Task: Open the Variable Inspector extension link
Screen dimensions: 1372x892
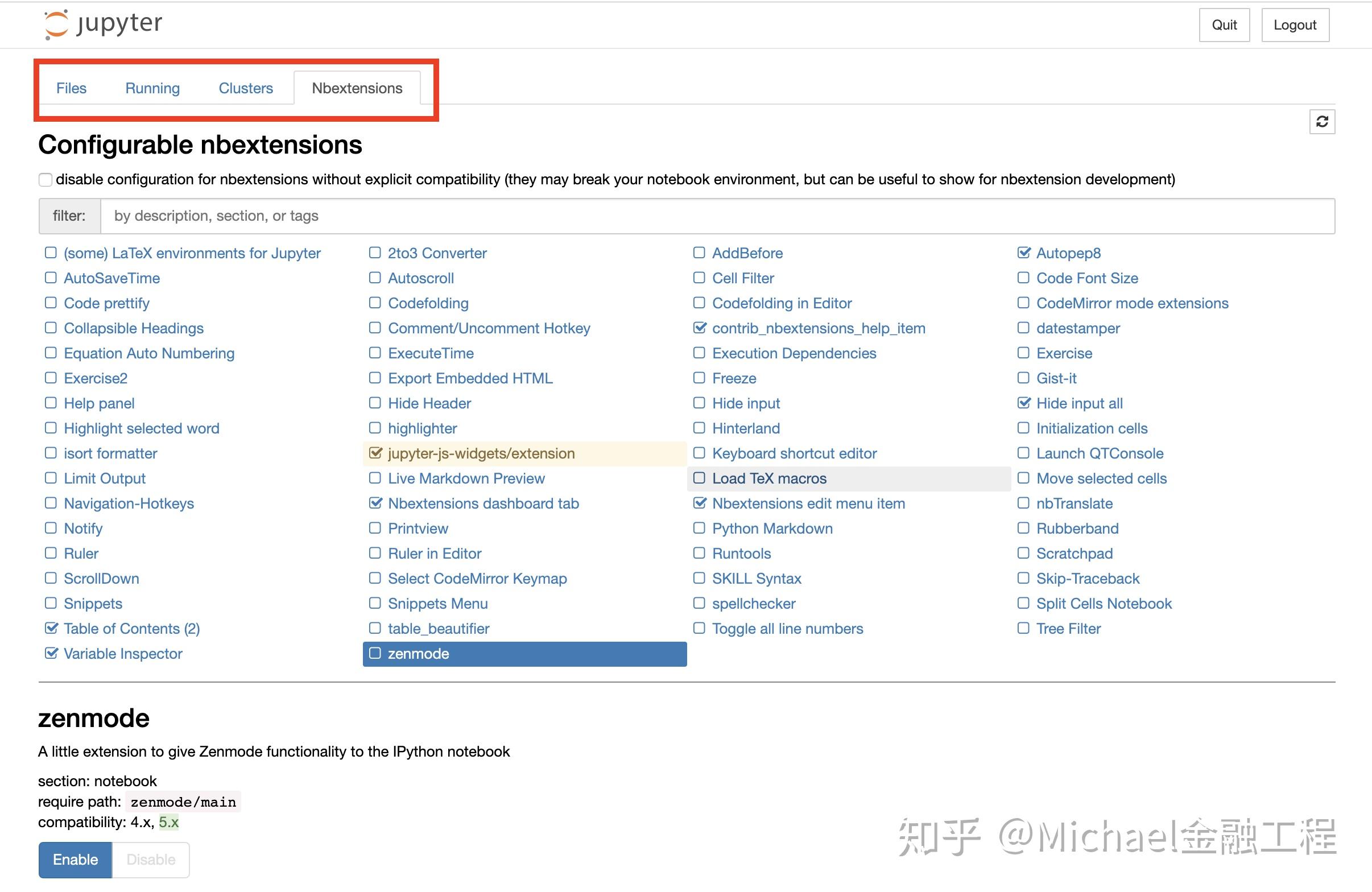Action: coord(123,653)
